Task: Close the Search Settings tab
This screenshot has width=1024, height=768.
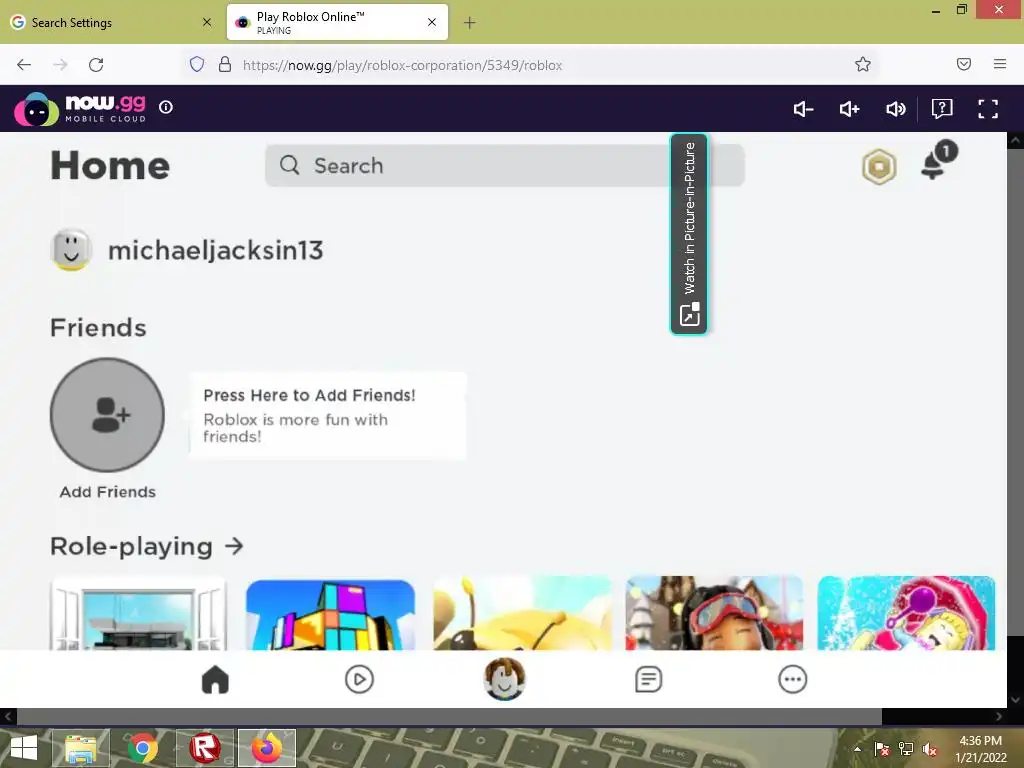Action: (207, 22)
